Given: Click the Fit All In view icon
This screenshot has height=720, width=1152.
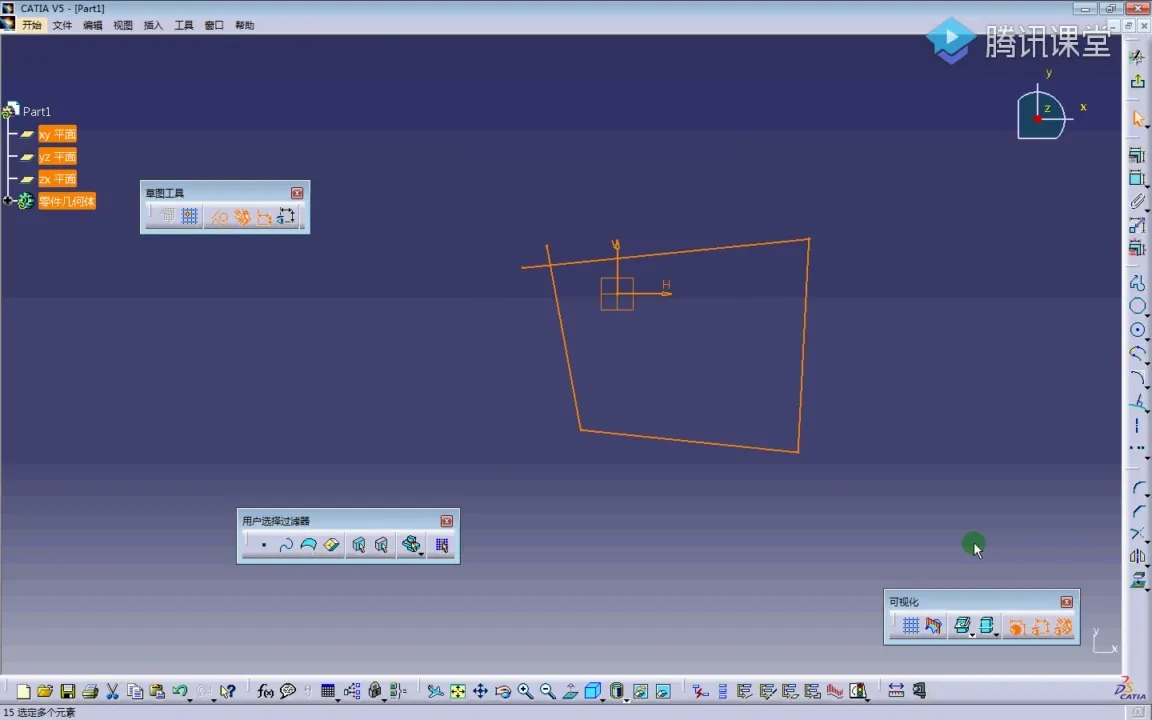Looking at the screenshot, I should pyautogui.click(x=458, y=691).
